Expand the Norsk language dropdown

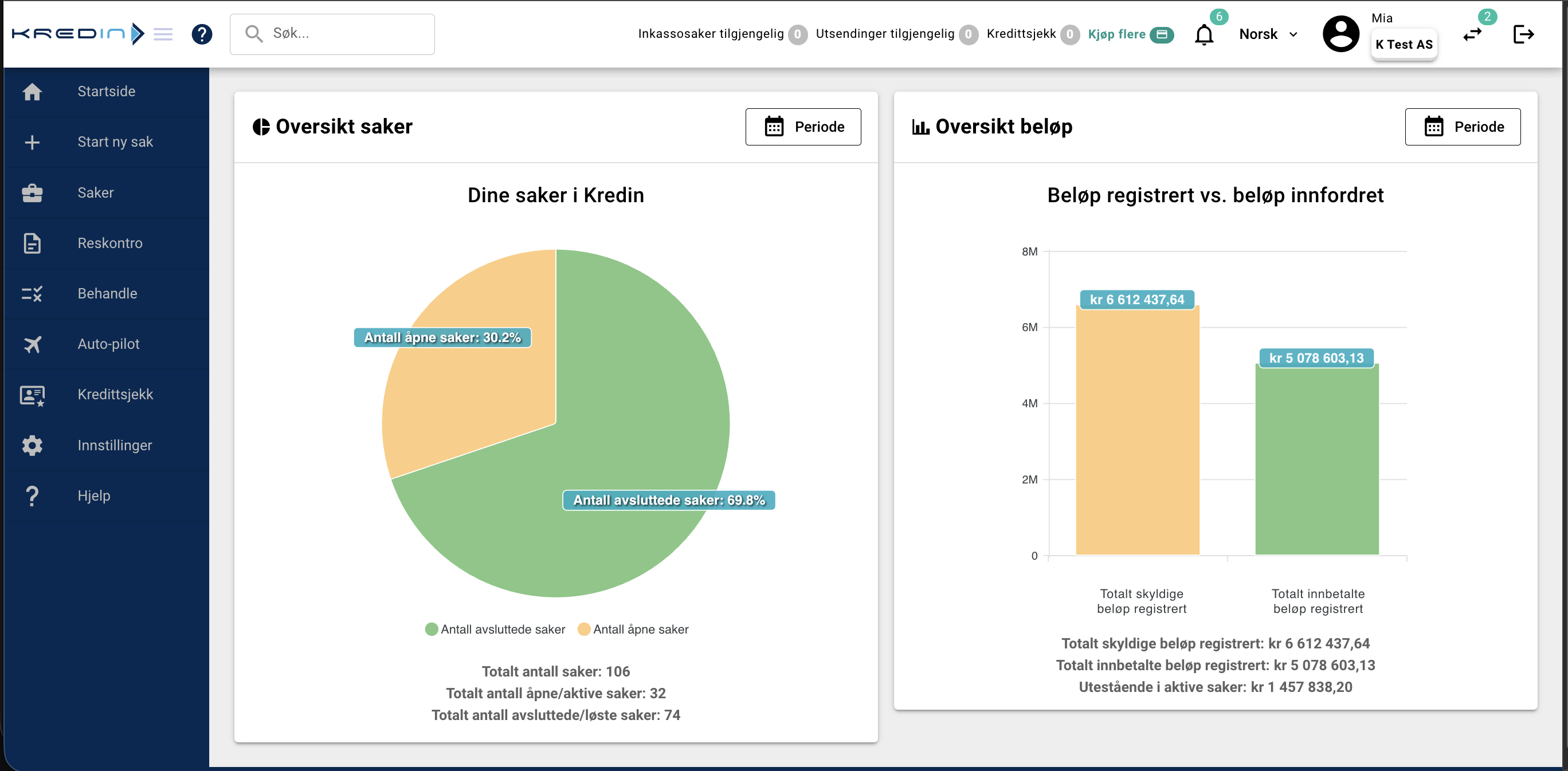[1268, 34]
